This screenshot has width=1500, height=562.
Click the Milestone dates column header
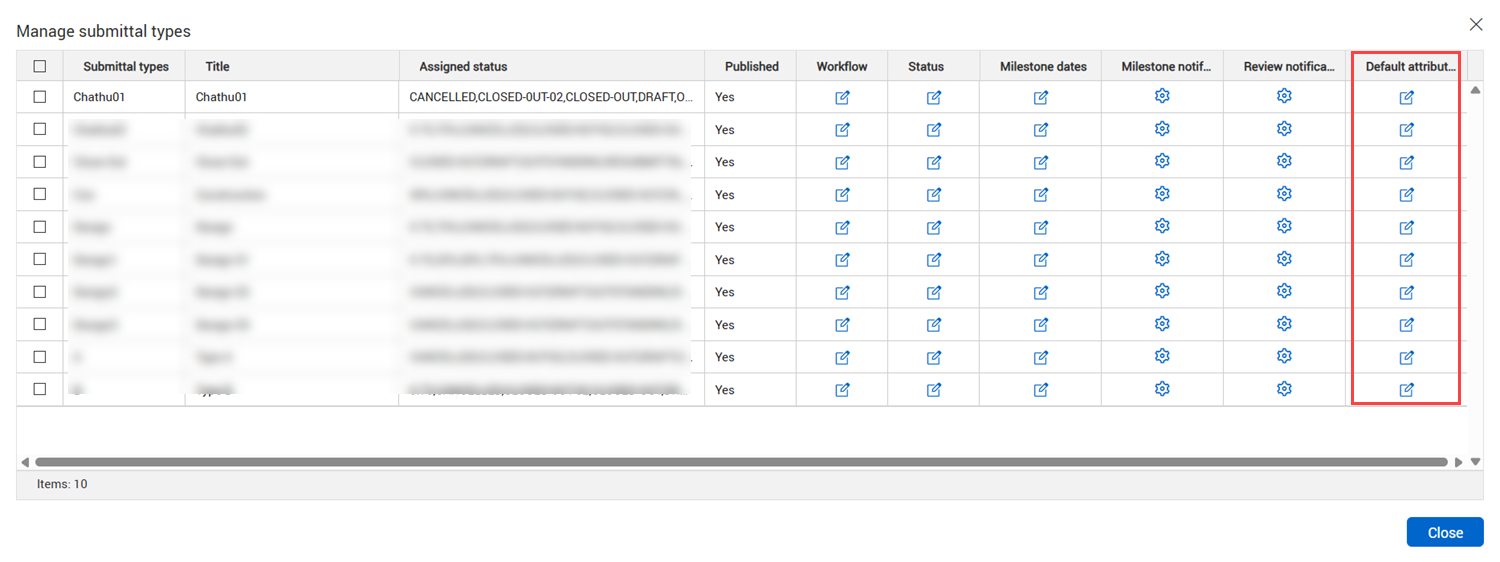pyautogui.click(x=1043, y=66)
